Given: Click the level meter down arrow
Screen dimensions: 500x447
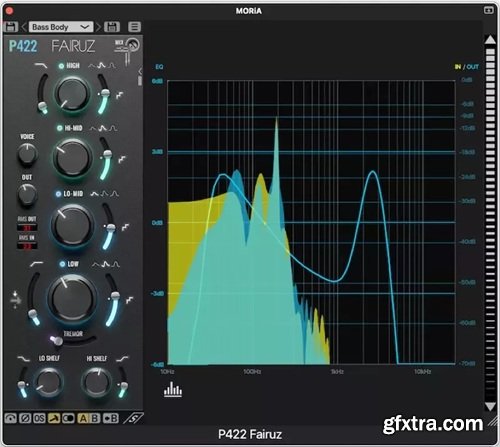Looking at the screenshot, I should (490, 407).
